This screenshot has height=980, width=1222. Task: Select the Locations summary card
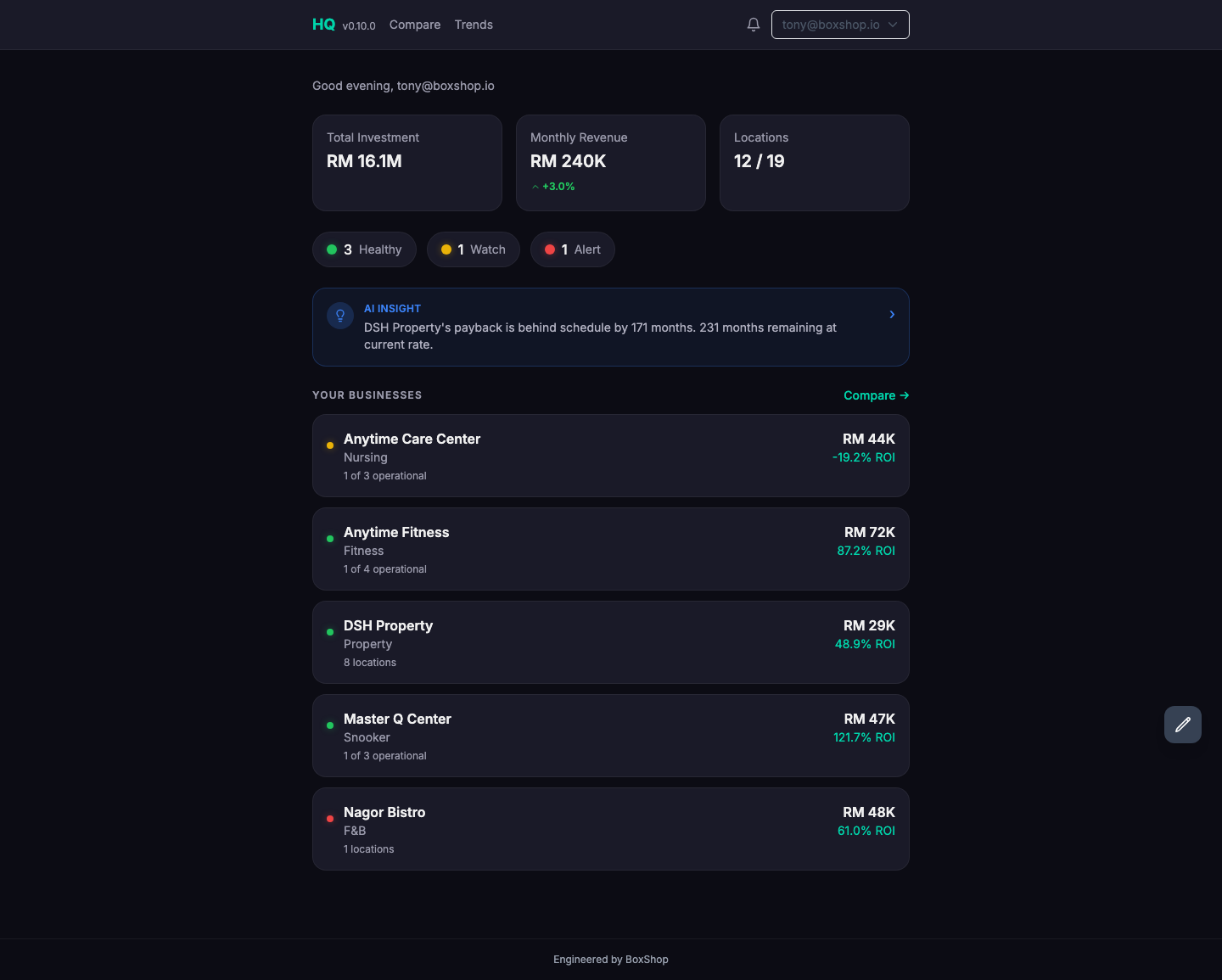point(815,163)
